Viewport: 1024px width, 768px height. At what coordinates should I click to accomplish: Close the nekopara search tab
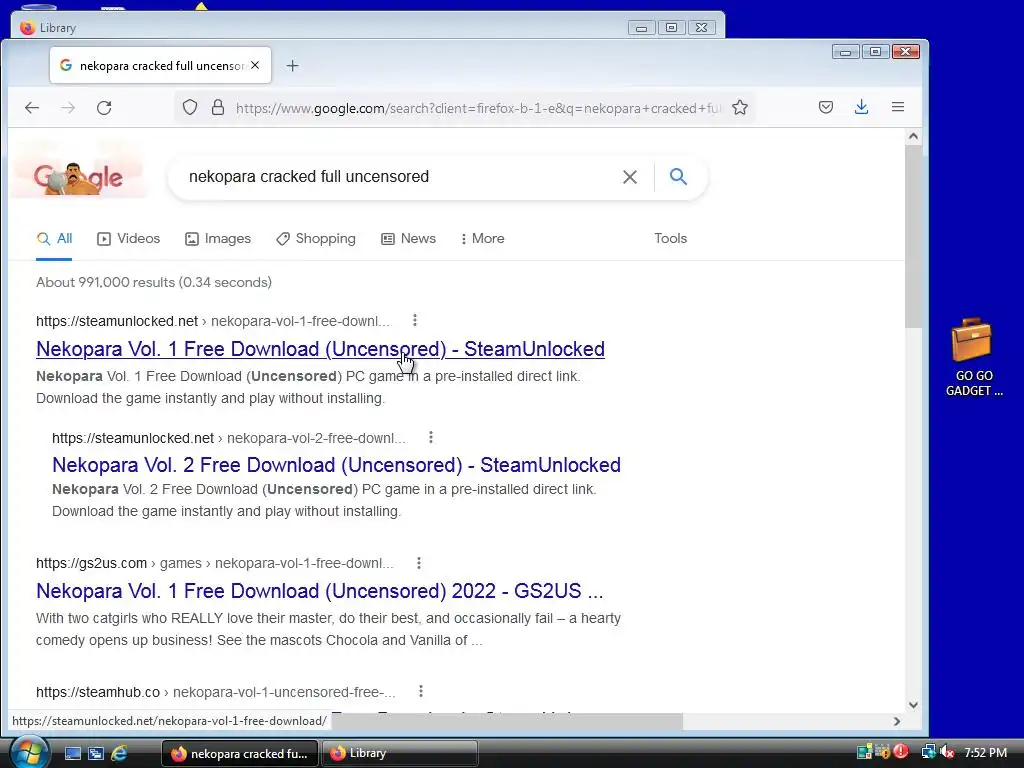(255, 65)
